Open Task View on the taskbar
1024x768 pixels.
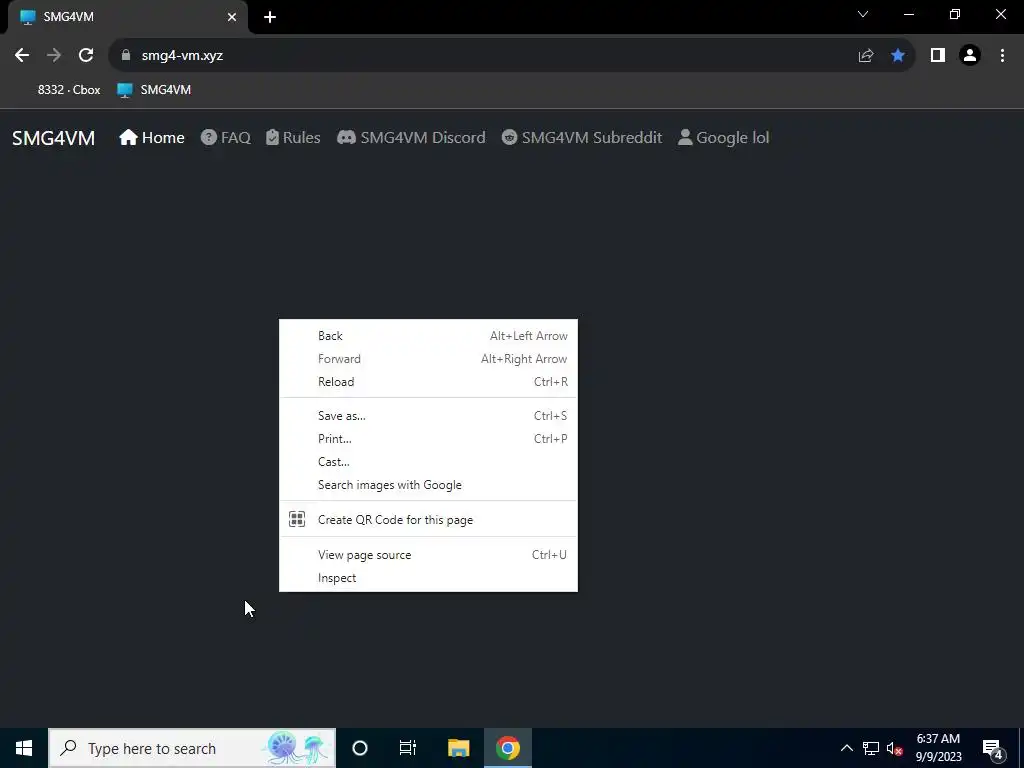[408, 748]
